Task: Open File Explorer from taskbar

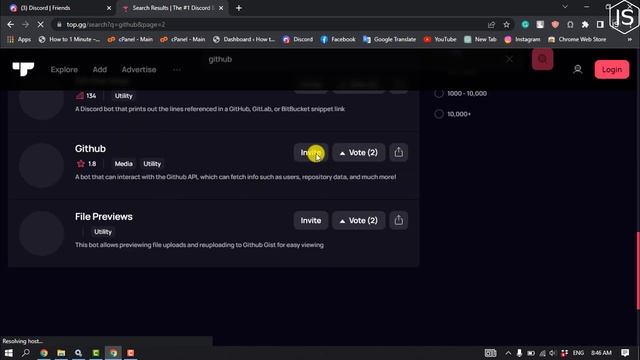Action: pyautogui.click(x=61, y=353)
